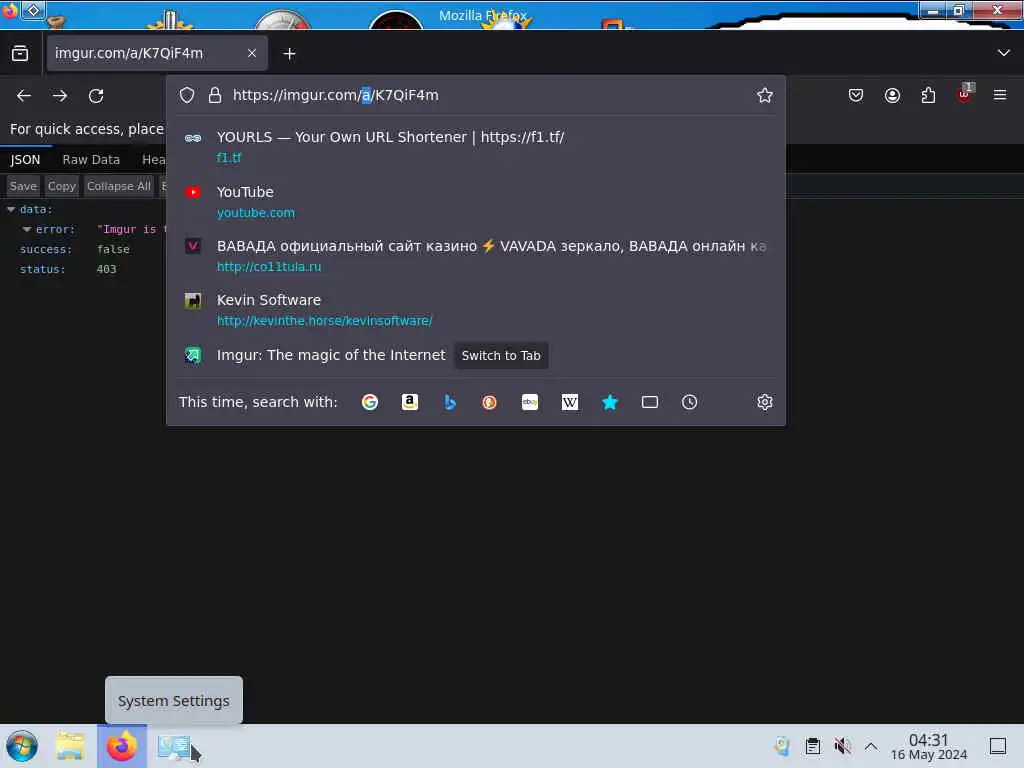Search history with clock icon

(690, 402)
